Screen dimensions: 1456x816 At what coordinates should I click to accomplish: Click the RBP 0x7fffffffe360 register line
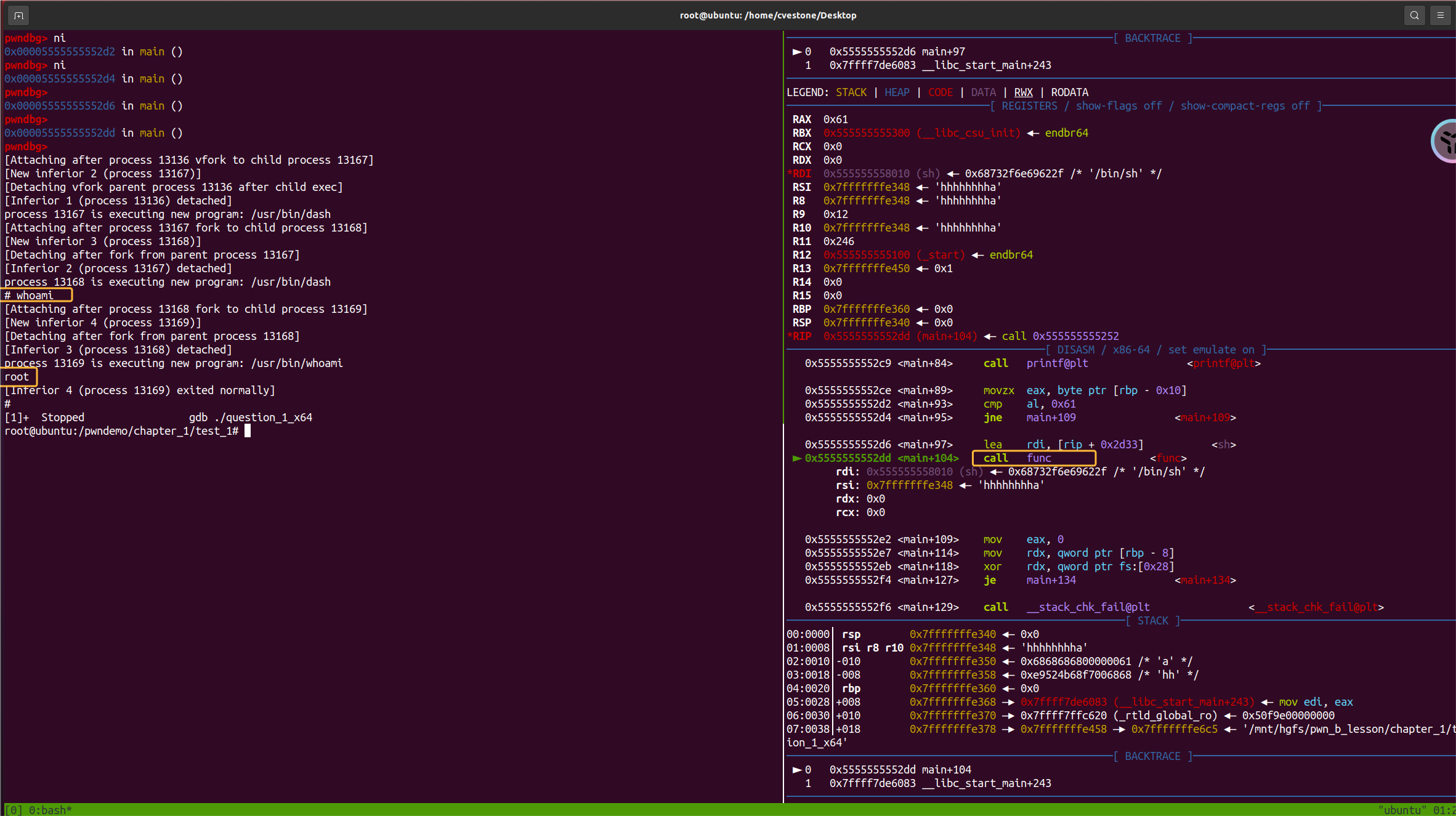click(x=872, y=309)
